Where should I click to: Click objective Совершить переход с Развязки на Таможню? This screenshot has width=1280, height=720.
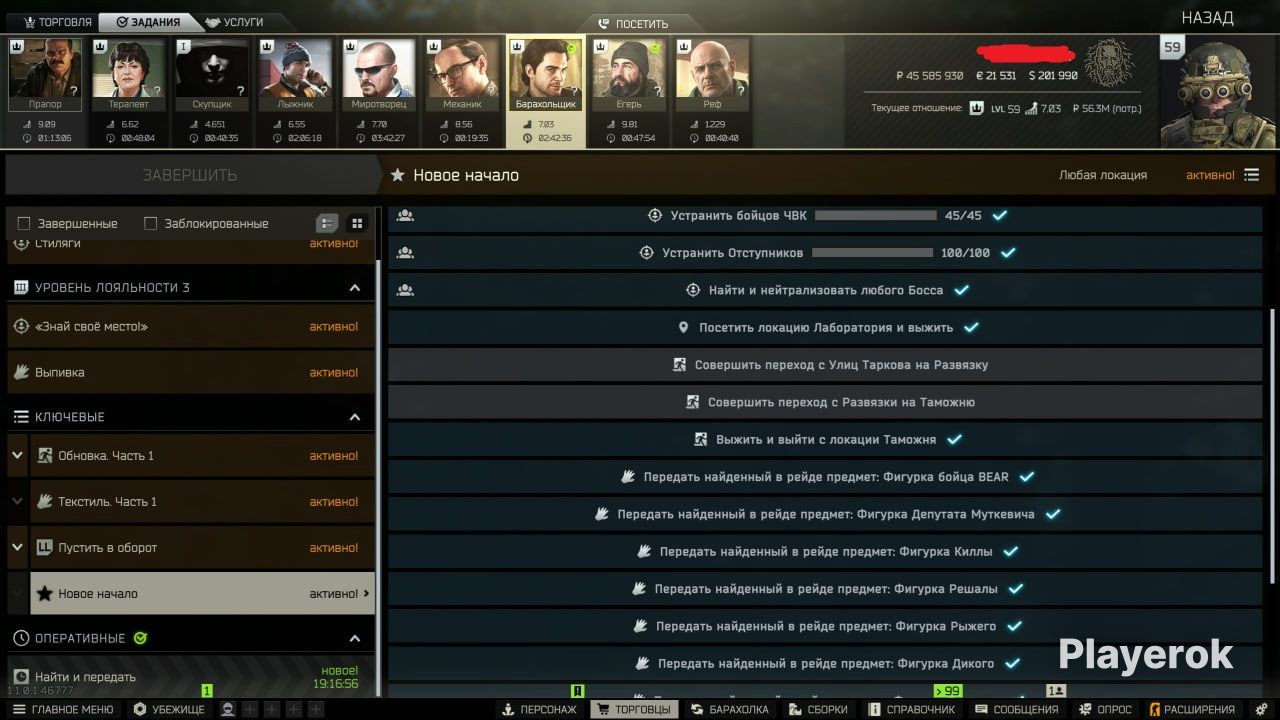click(825, 402)
